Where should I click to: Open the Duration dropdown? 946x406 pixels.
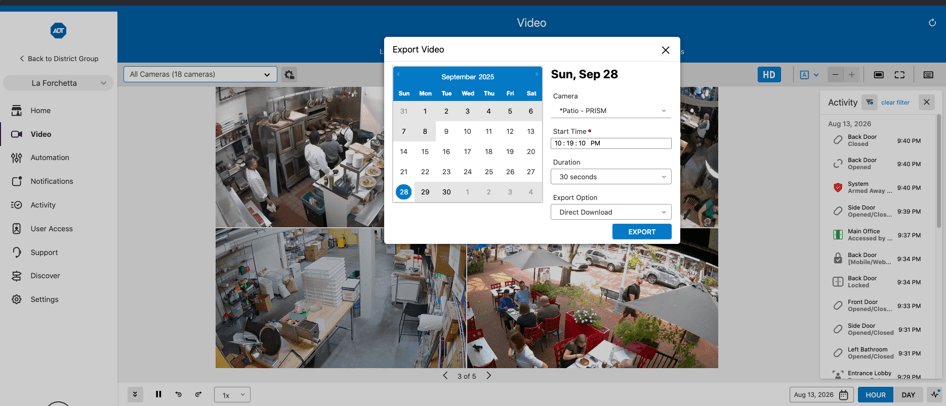[x=611, y=177]
